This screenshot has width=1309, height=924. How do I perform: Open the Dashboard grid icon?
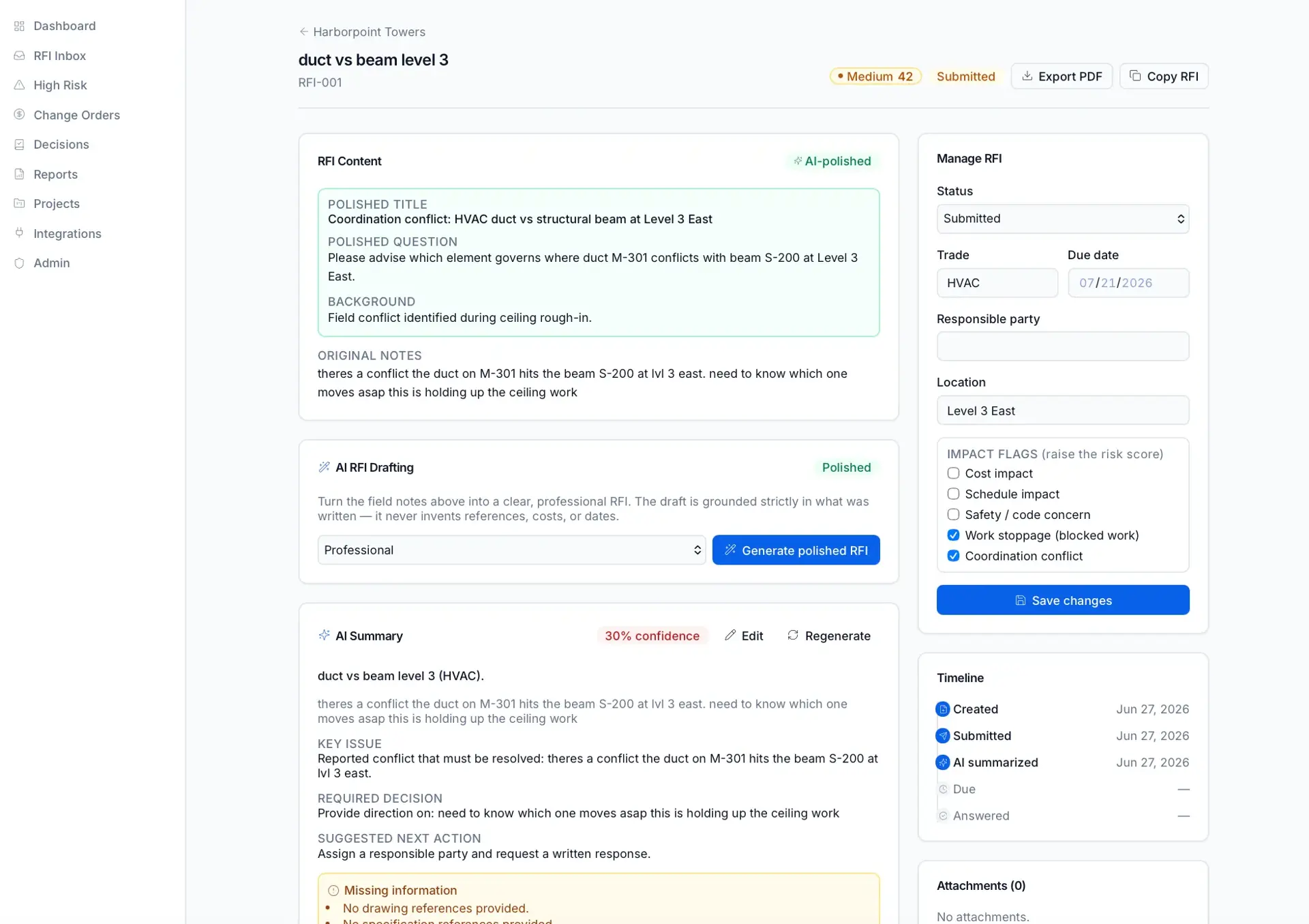tap(19, 26)
